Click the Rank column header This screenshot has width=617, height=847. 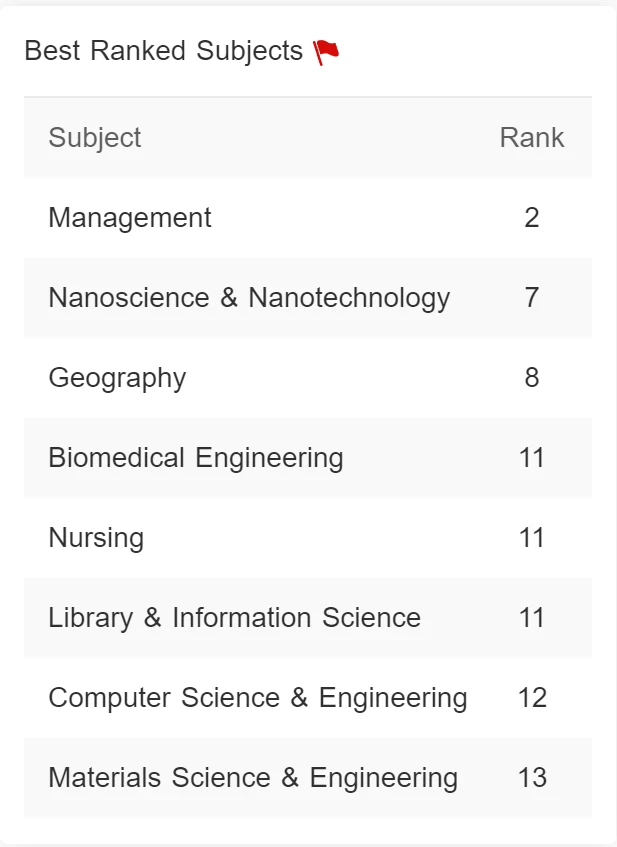tap(532, 137)
